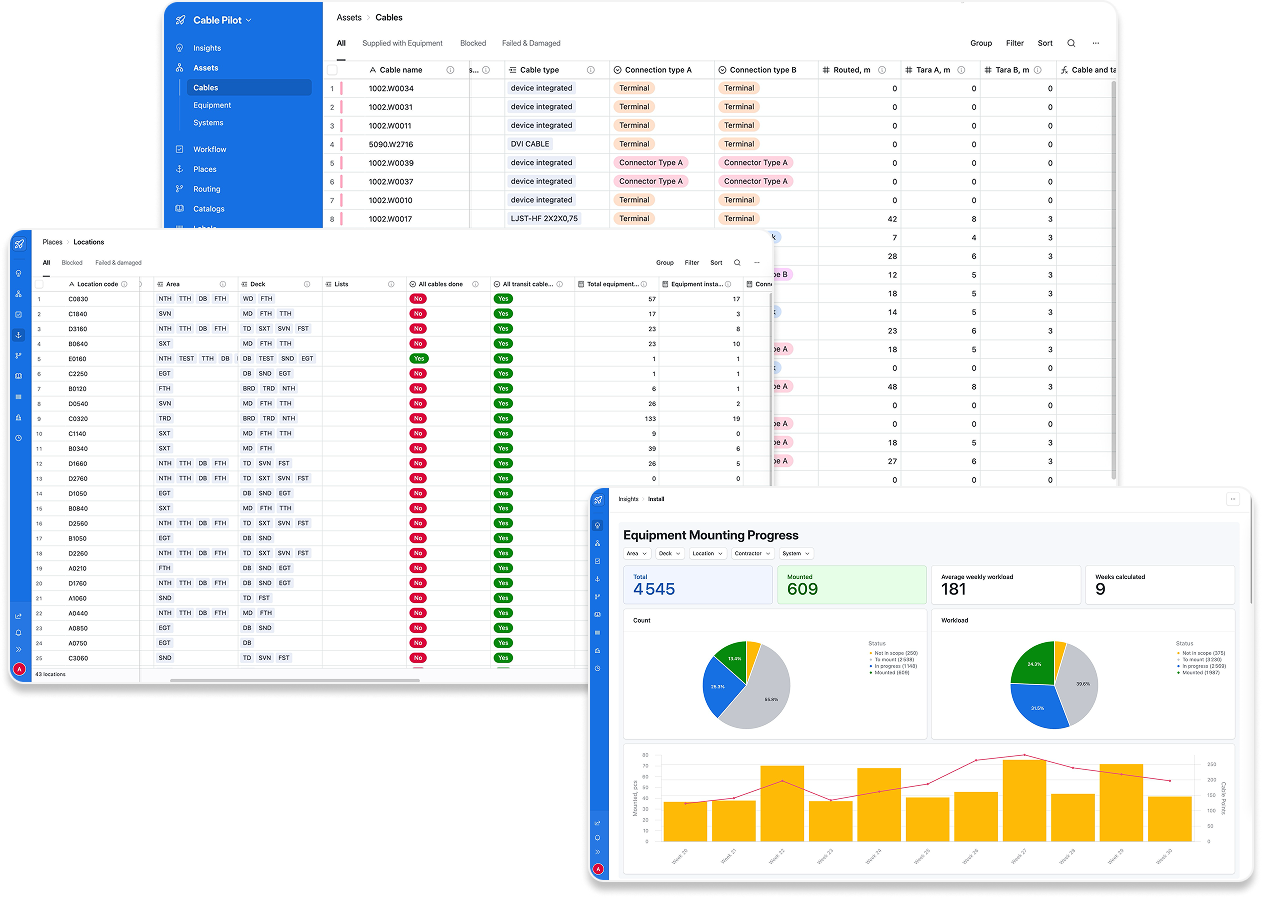Switch to the Supplied with Equipment tab
This screenshot has height=898, width=1262.
tap(402, 43)
